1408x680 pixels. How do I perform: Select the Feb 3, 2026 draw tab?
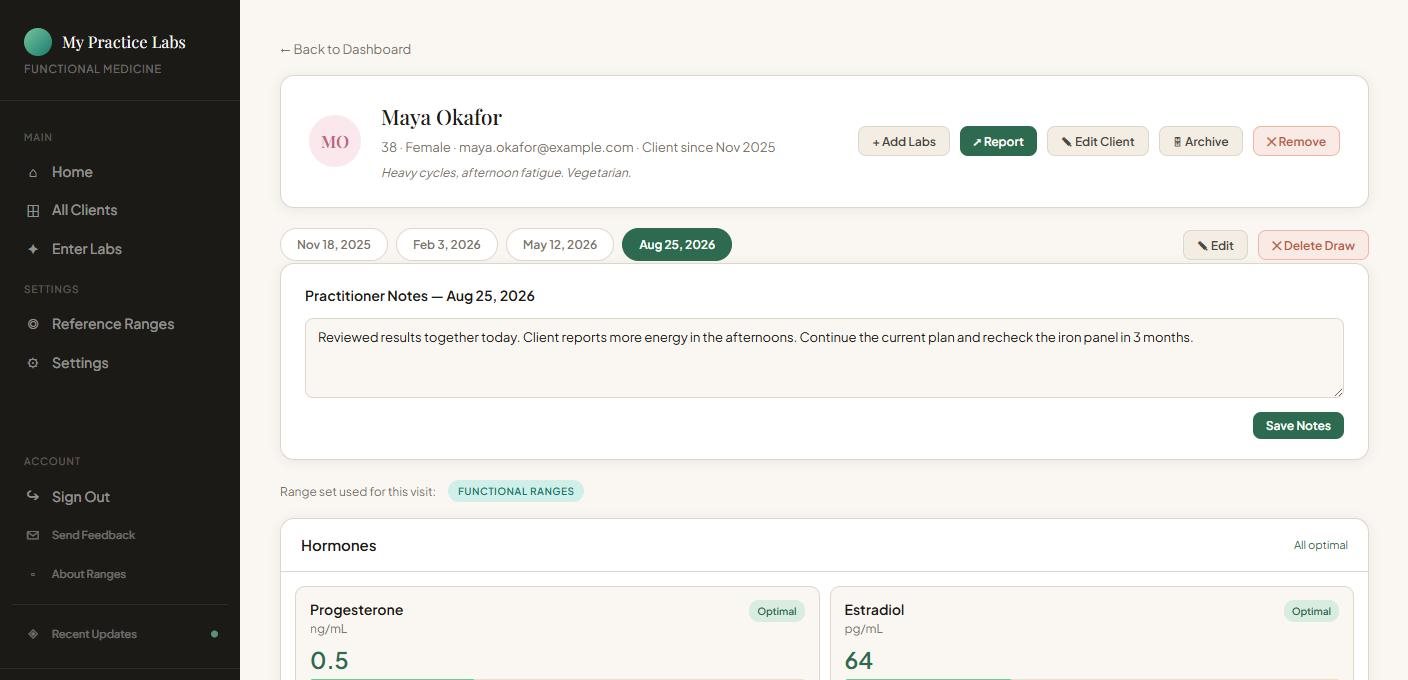pyautogui.click(x=447, y=244)
